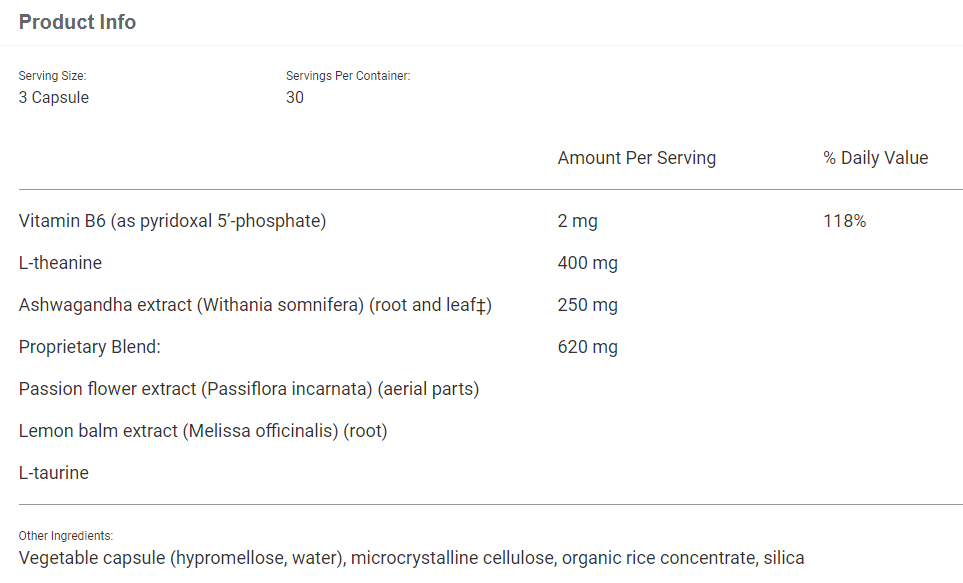
Task: Select the L-theanine ingredient name
Action: [60, 263]
